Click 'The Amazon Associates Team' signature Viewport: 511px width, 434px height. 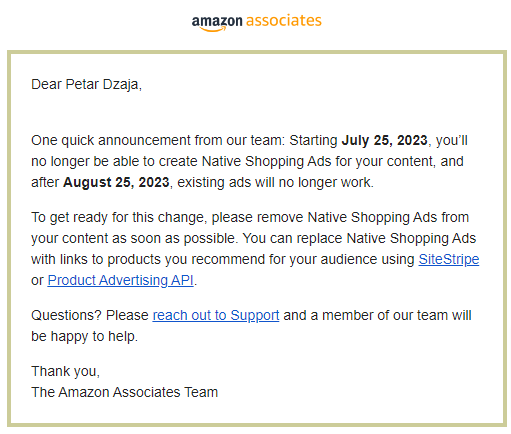click(124, 392)
